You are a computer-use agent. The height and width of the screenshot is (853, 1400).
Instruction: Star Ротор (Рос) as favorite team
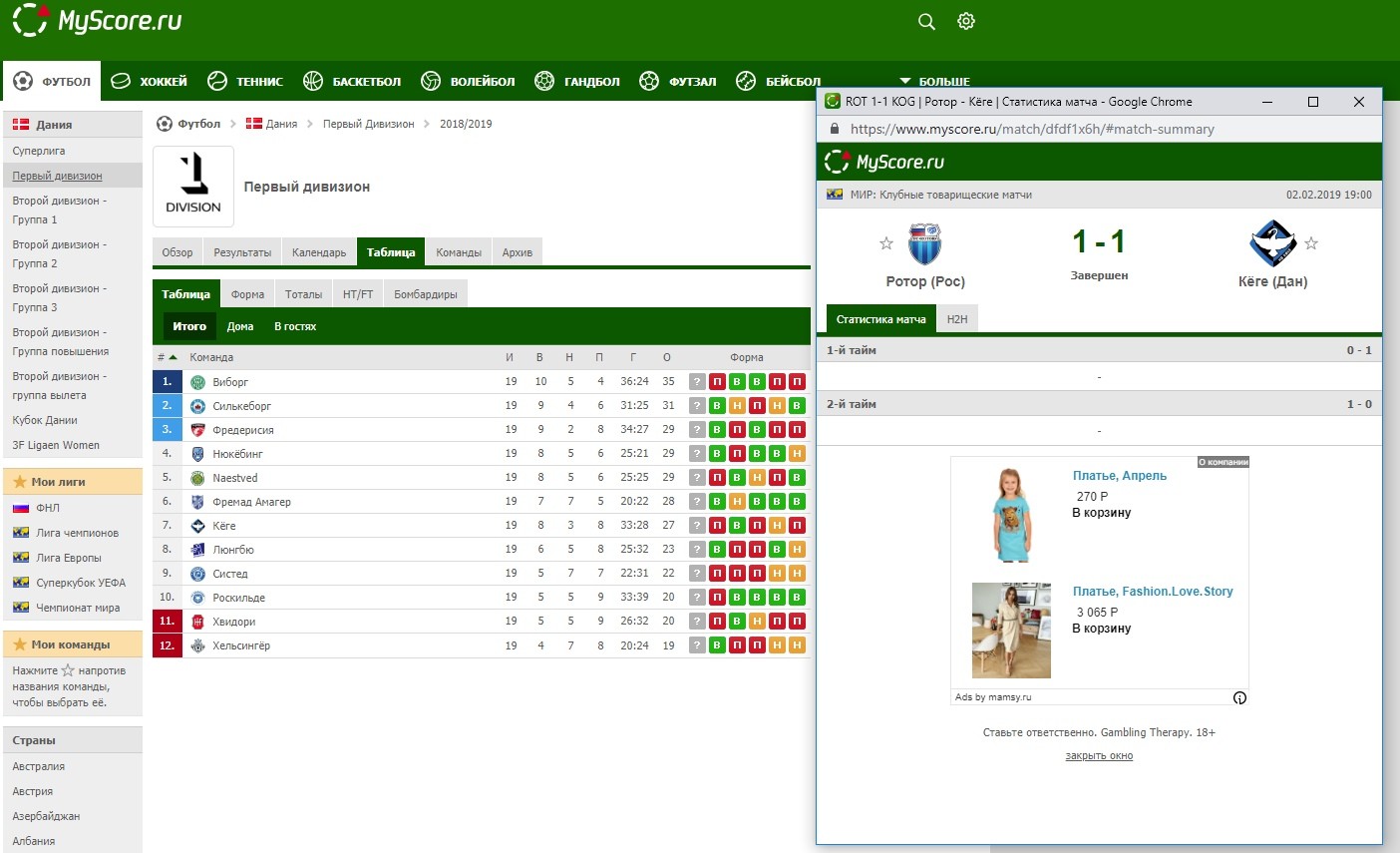[885, 243]
